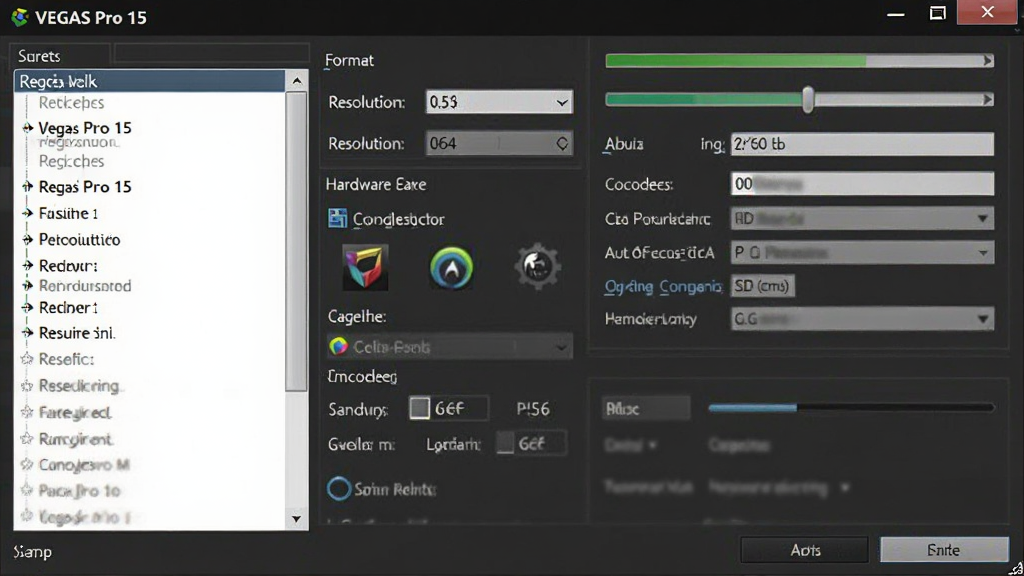
Task: Click the round green arrow hardware icon
Action: (451, 267)
